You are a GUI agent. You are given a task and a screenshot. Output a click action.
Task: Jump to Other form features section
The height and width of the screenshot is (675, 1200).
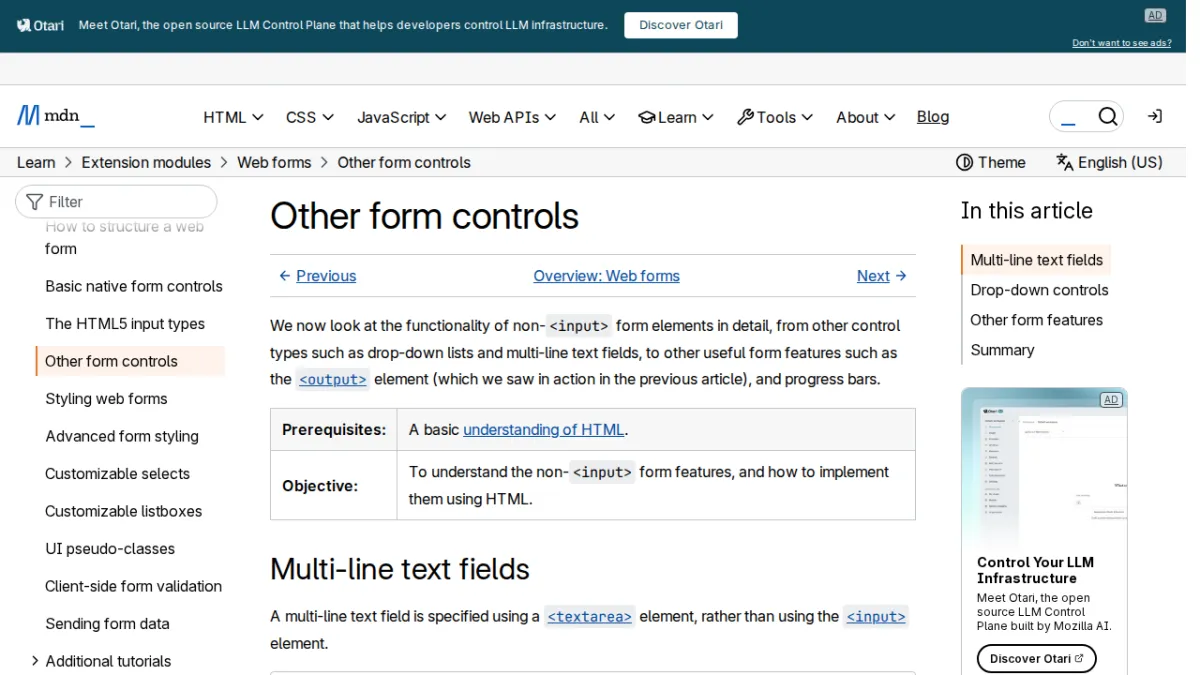(1036, 320)
